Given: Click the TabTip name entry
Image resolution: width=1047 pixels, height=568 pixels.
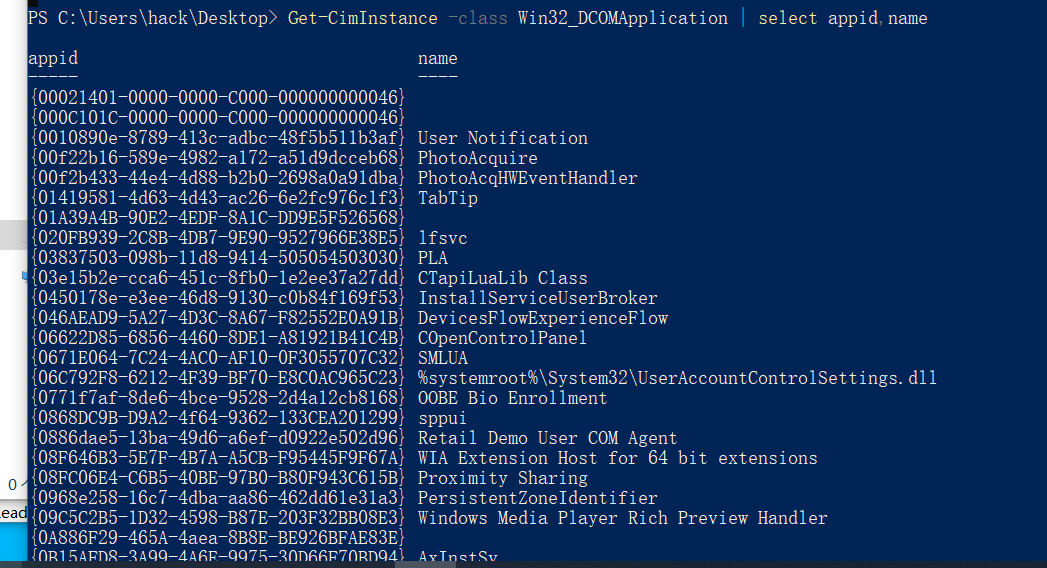Looking at the screenshot, I should 447,198.
